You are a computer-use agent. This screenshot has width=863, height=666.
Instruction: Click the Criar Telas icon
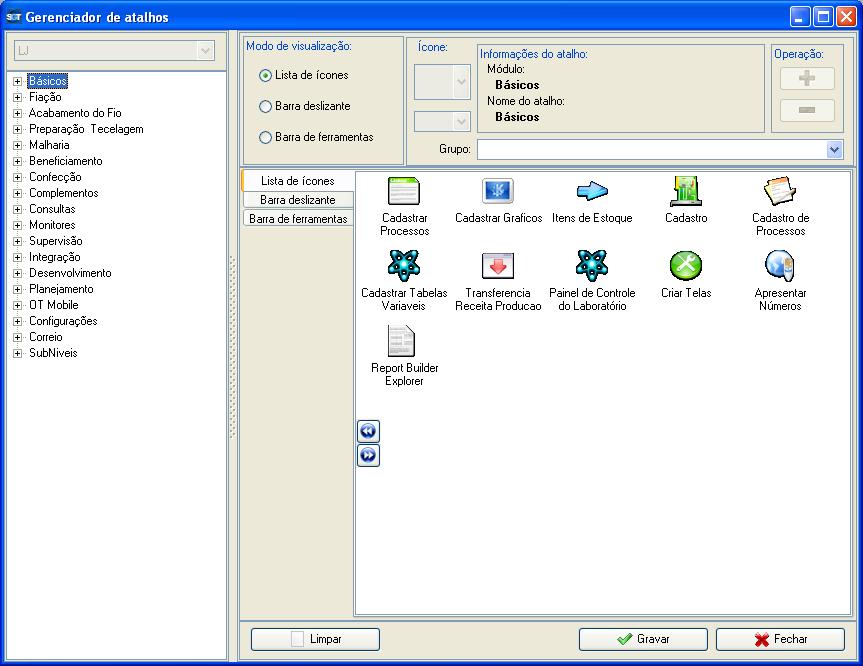click(x=685, y=266)
